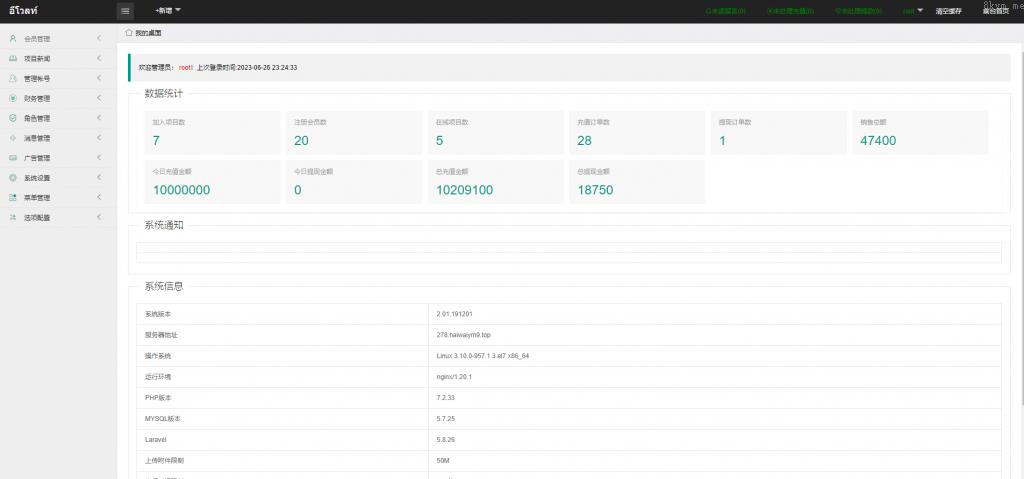Click the hamburger sidebar toggle icon
This screenshot has width=1024, height=479.
coord(125,11)
